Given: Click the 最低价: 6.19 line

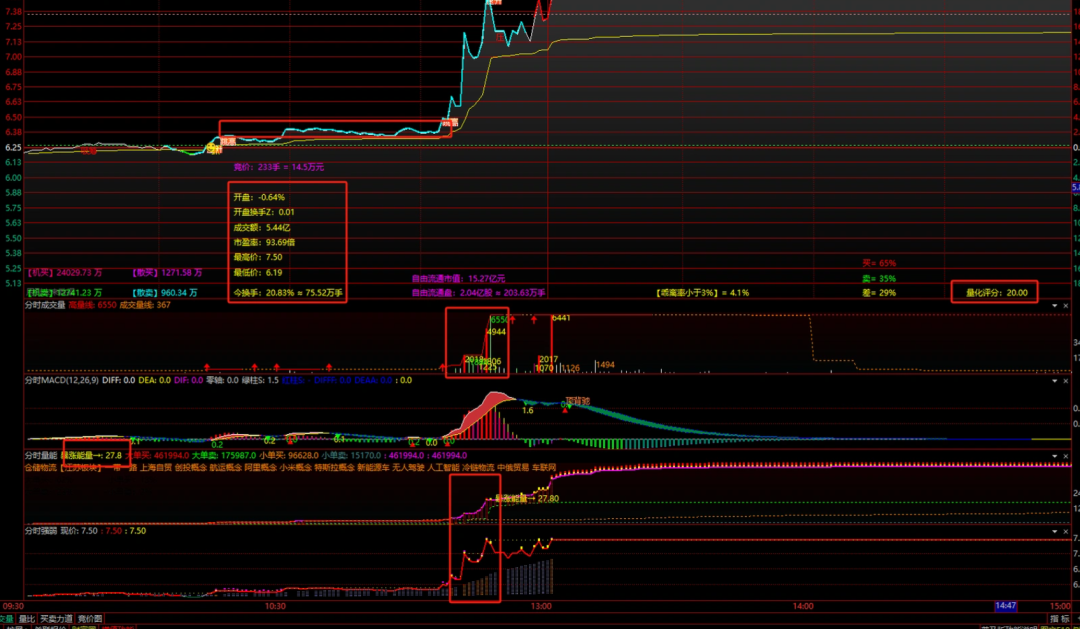Looking at the screenshot, I should (x=258, y=273).
